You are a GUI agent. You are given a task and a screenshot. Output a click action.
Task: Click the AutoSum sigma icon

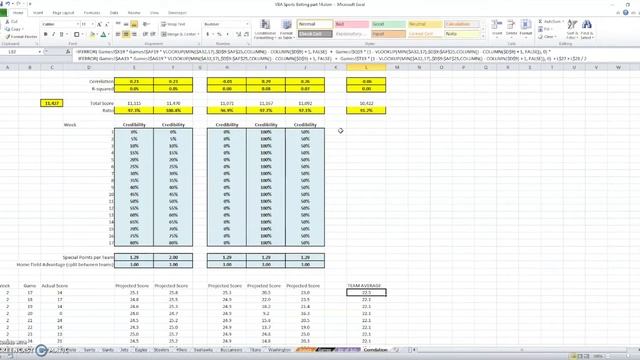coord(540,21)
